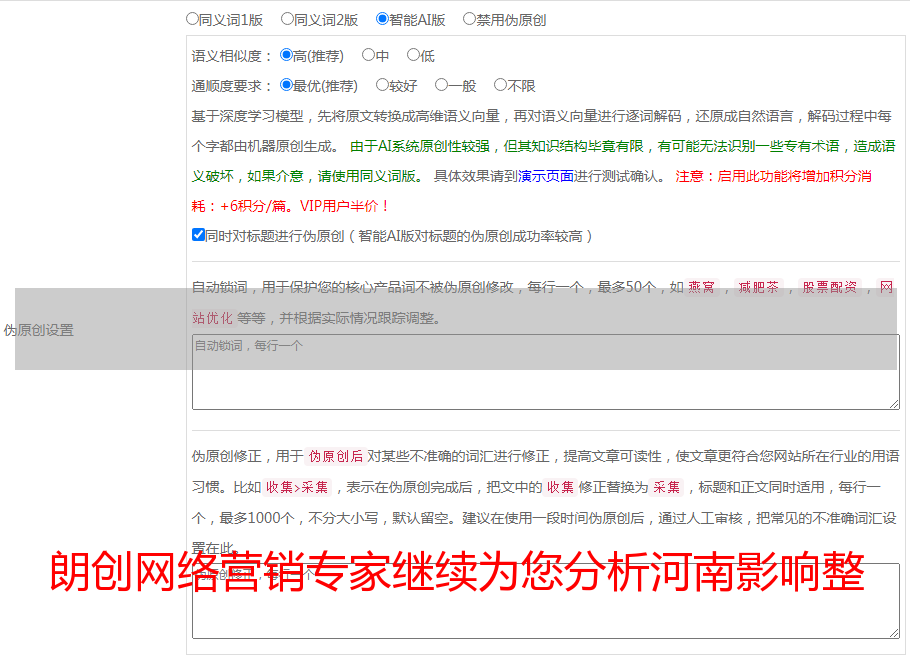
Task: Set 通顺度要求 to 较好
Action: [382, 85]
